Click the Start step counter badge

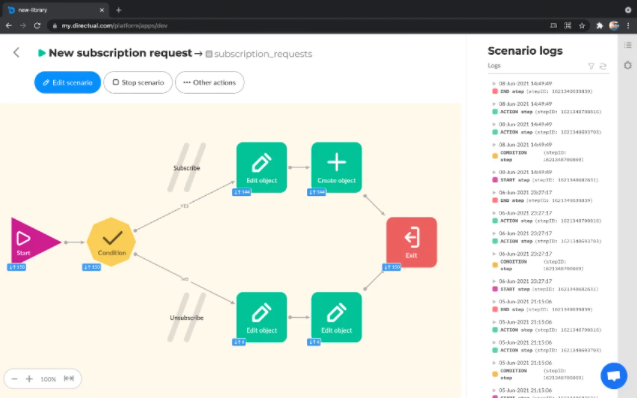click(17, 267)
